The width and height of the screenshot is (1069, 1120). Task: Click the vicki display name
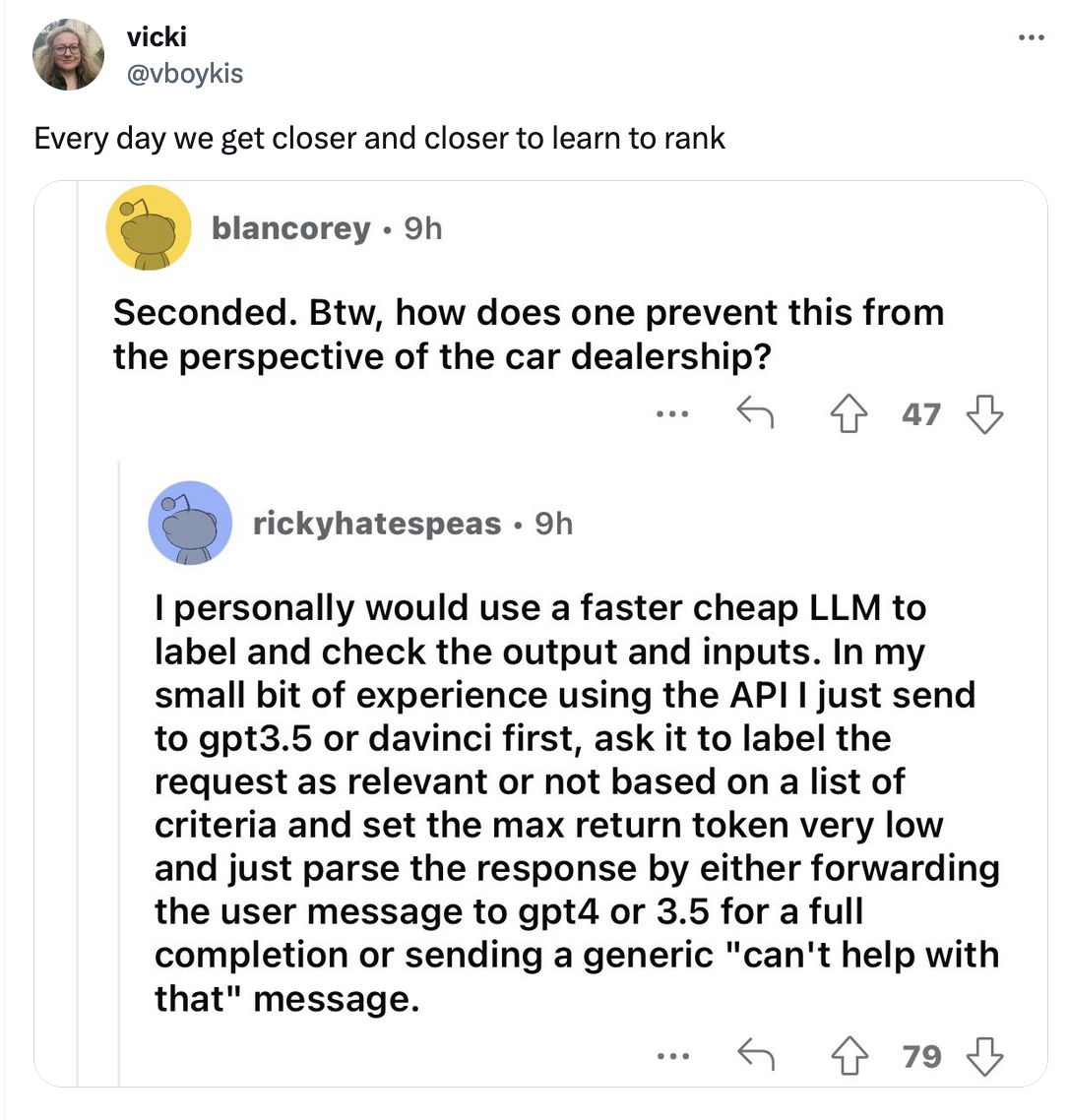pyautogui.click(x=157, y=37)
